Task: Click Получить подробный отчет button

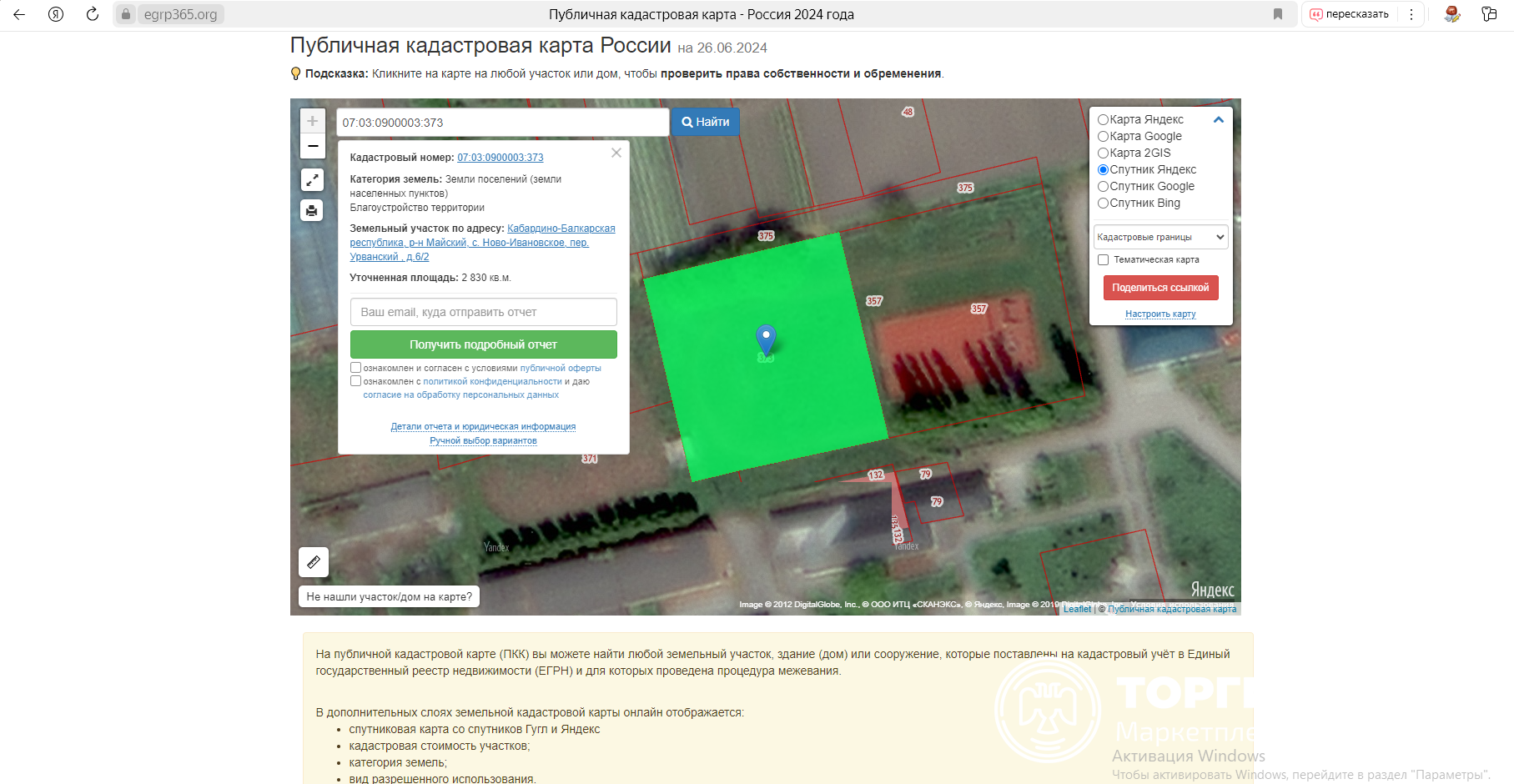Action: (483, 344)
